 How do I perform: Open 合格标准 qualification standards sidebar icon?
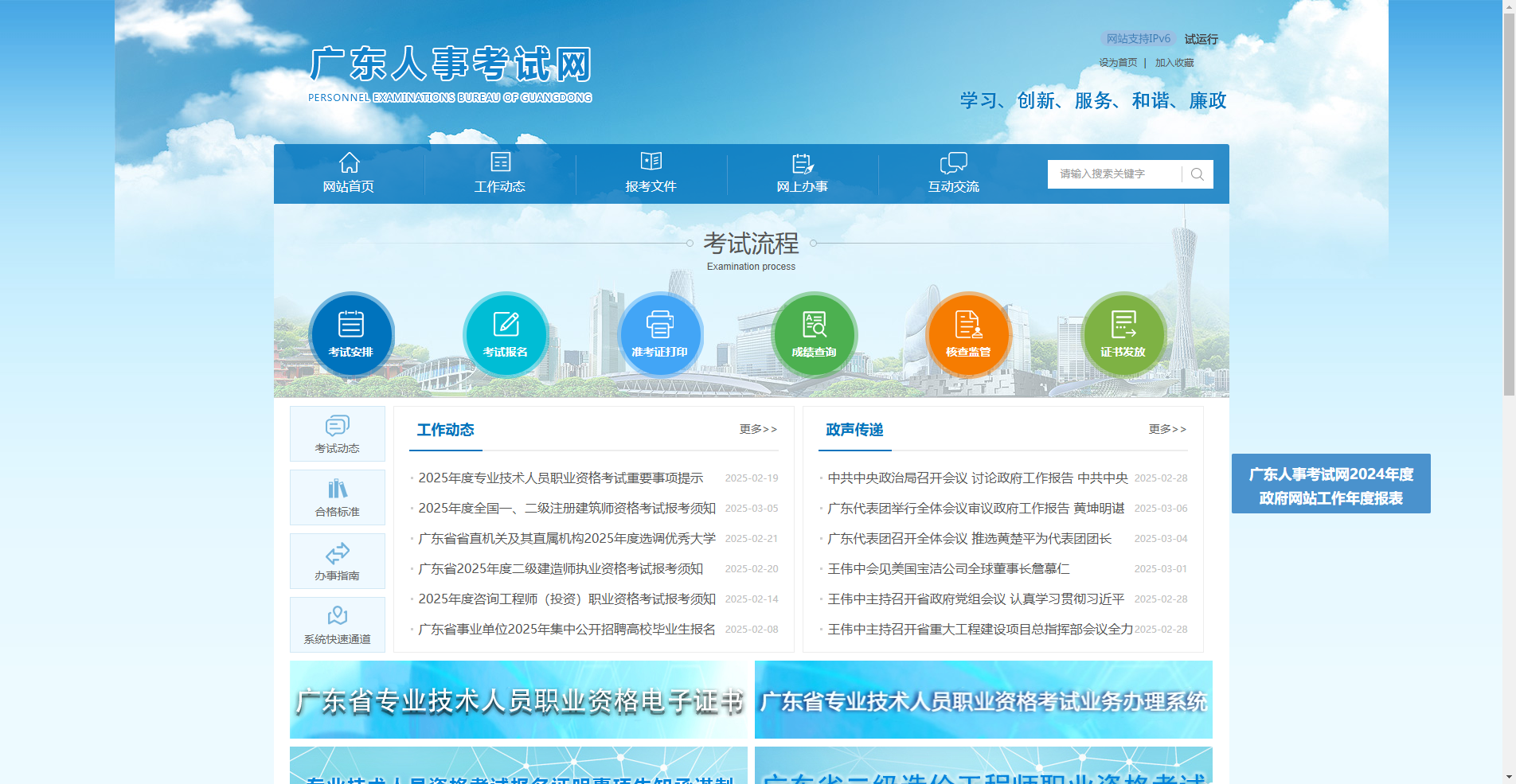(337, 497)
